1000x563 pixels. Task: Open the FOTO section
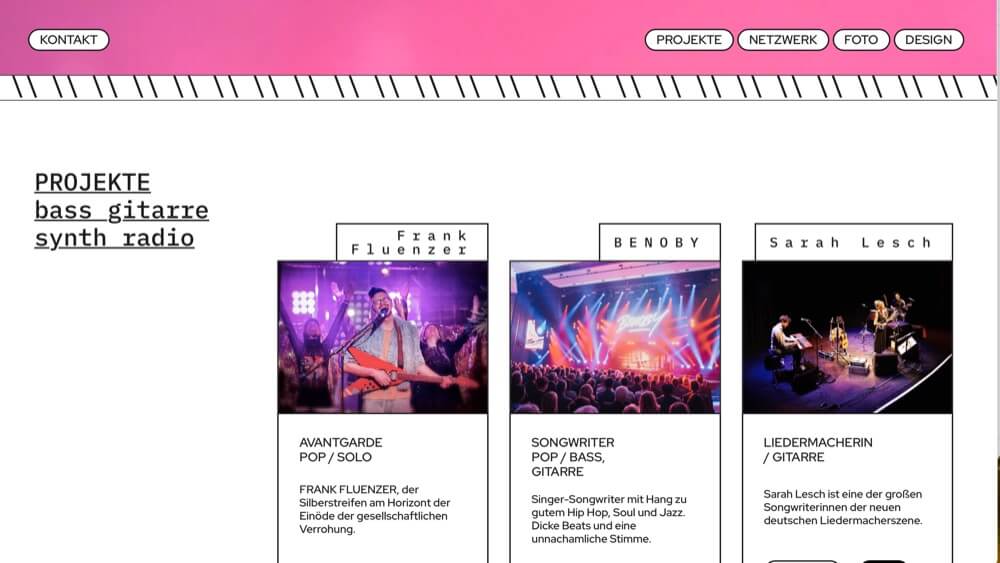coord(861,40)
